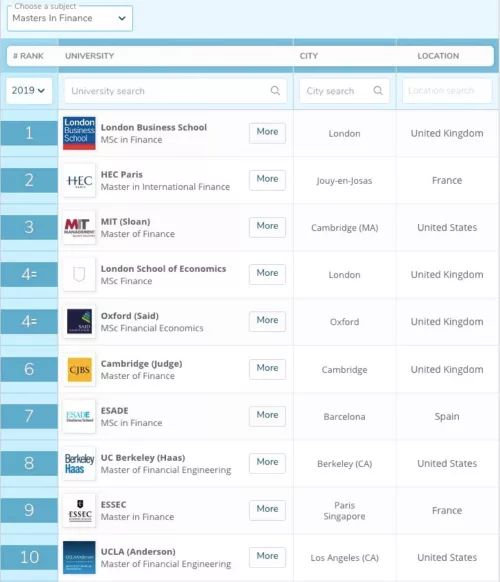The image size is (500, 582).
Task: Click the rank 7 badge
Action: [29, 416]
